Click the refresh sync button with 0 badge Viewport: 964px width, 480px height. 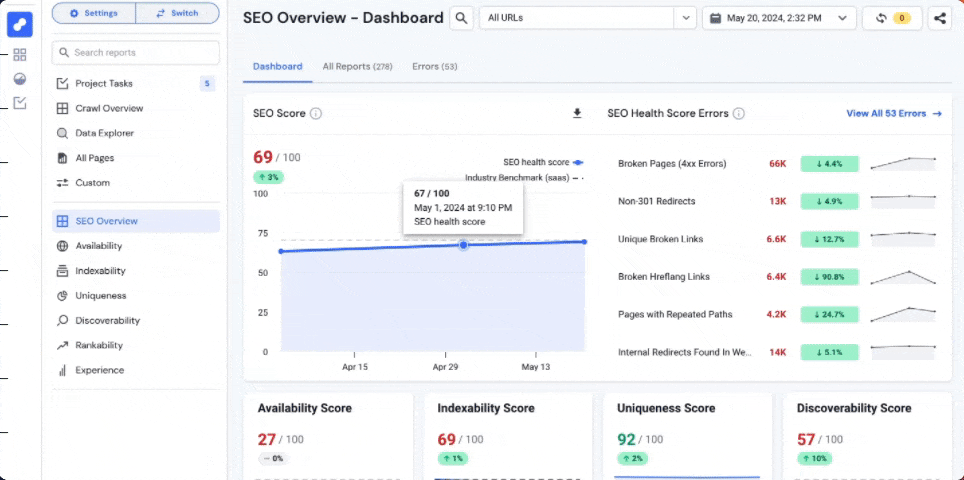891,18
